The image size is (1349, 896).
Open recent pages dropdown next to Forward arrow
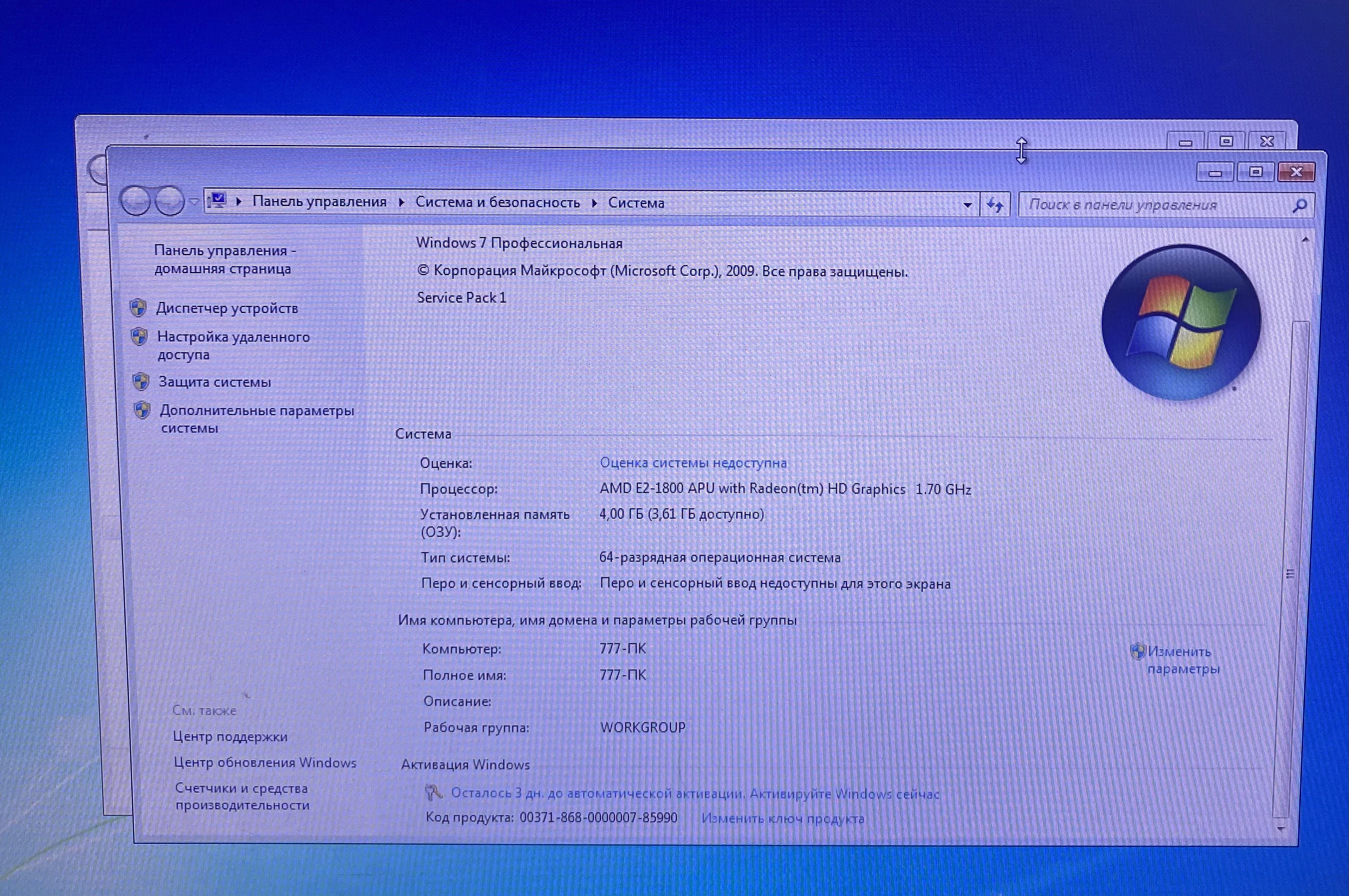tap(194, 202)
